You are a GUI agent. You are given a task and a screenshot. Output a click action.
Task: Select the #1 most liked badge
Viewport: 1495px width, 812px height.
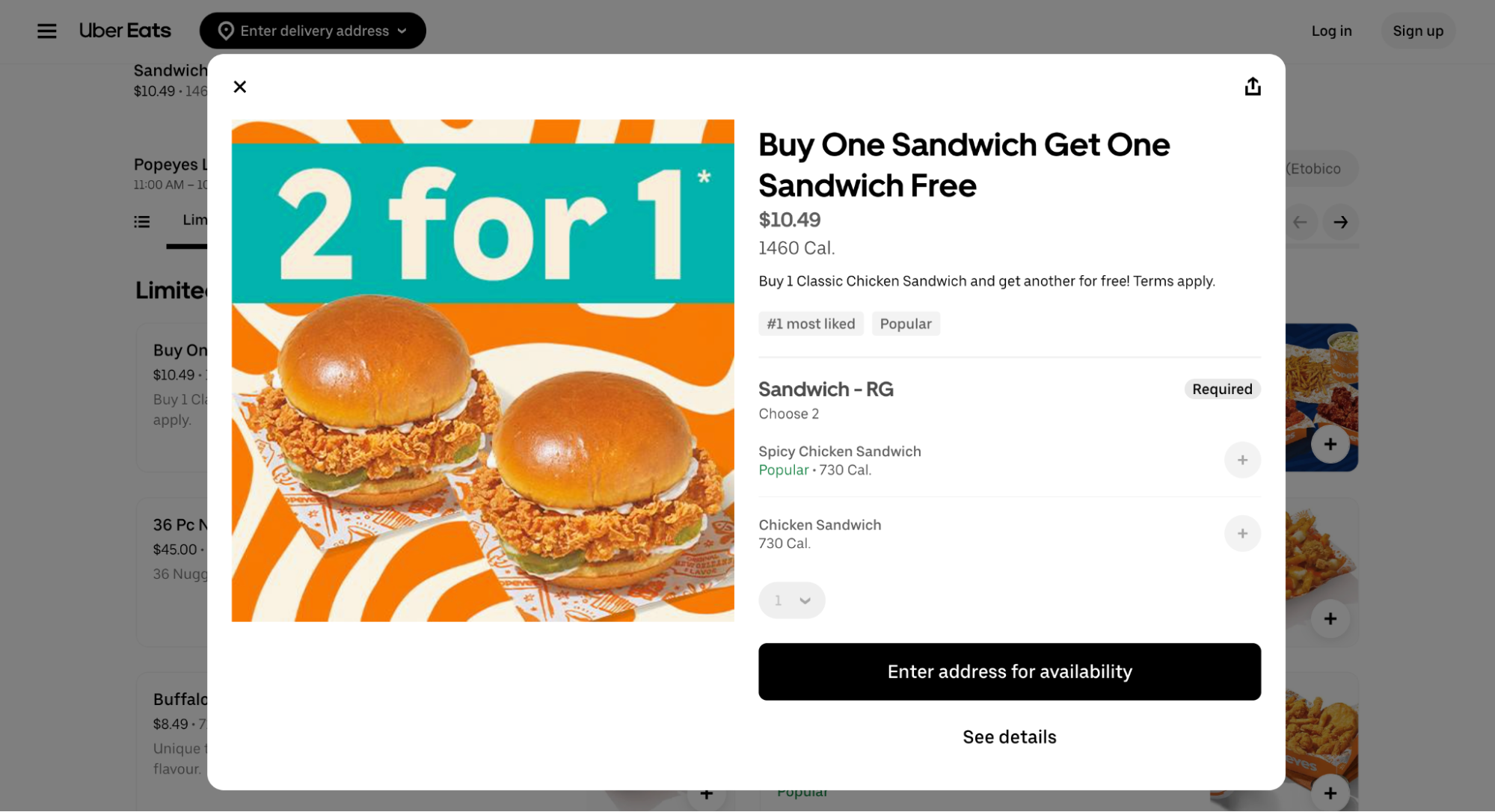pos(811,323)
